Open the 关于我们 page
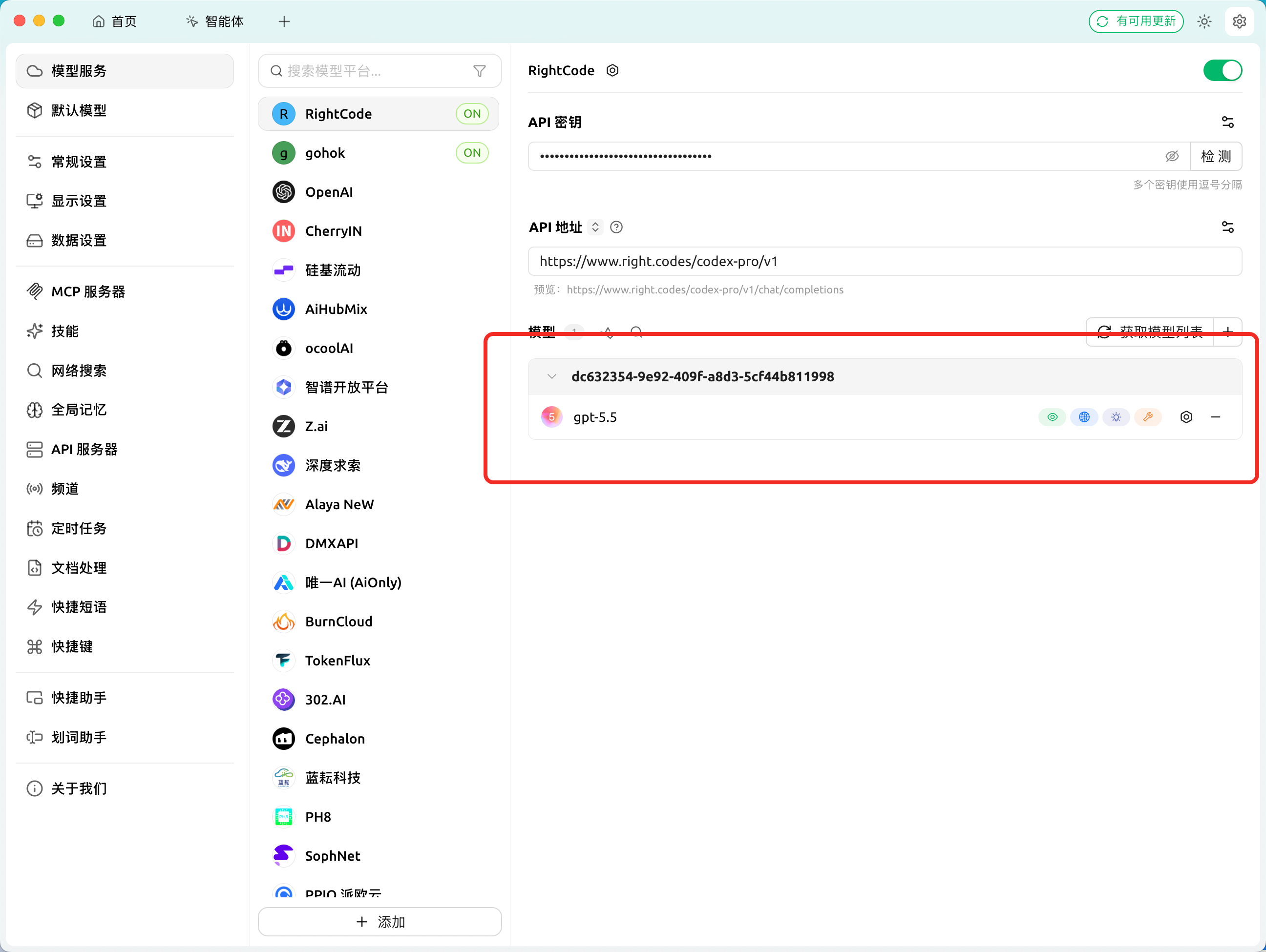Viewport: 1266px width, 952px height. [x=125, y=788]
